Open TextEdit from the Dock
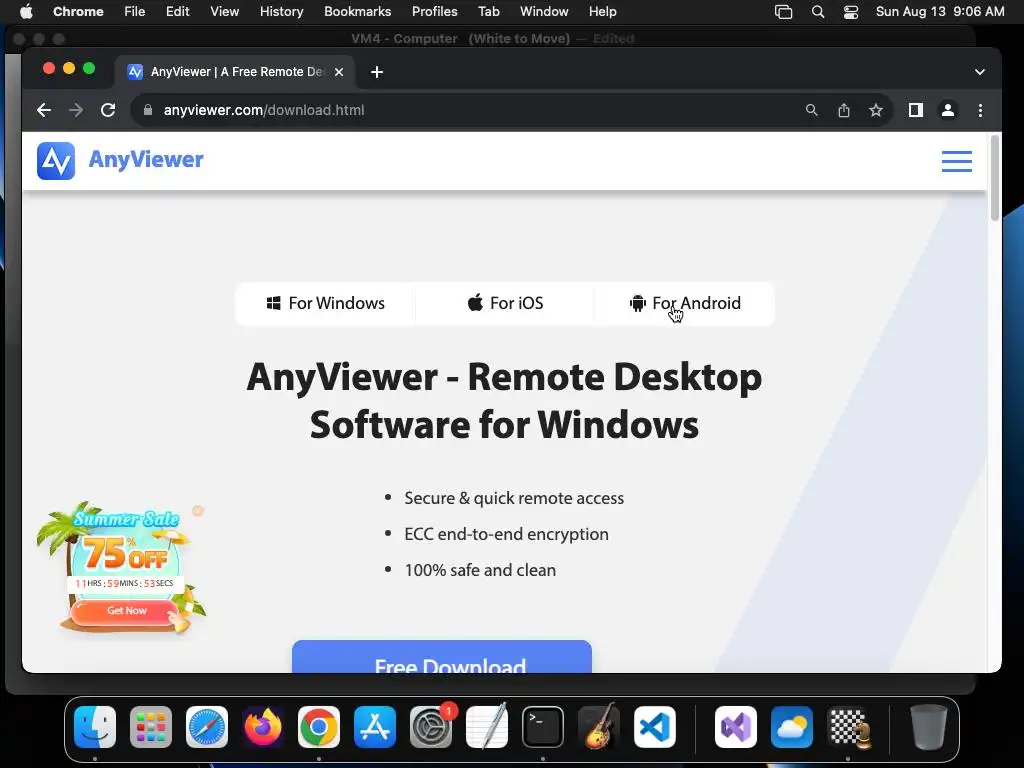This screenshot has height=768, width=1024. 487,727
